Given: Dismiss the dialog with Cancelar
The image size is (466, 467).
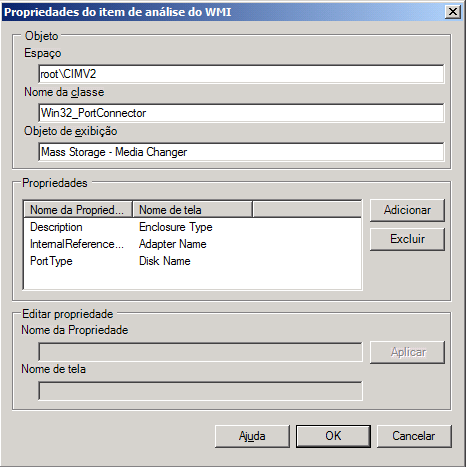Looking at the screenshot, I should click(414, 436).
